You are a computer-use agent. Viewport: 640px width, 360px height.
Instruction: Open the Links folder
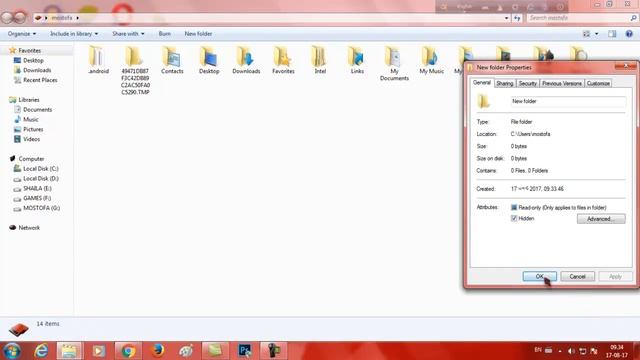pyautogui.click(x=357, y=60)
